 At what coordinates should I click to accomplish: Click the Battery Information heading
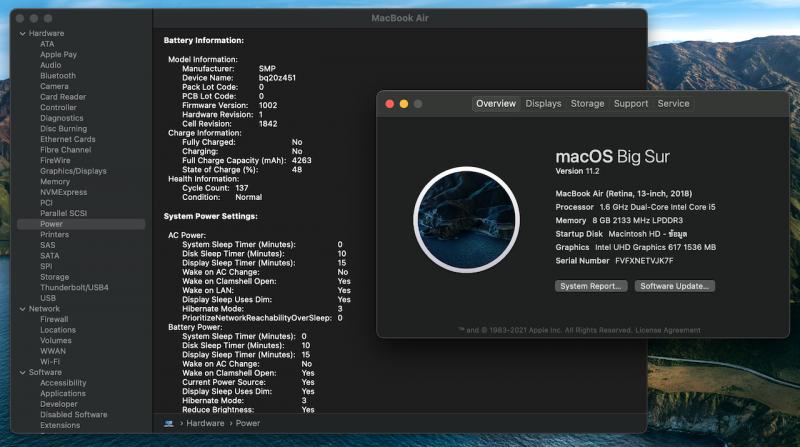click(x=204, y=40)
